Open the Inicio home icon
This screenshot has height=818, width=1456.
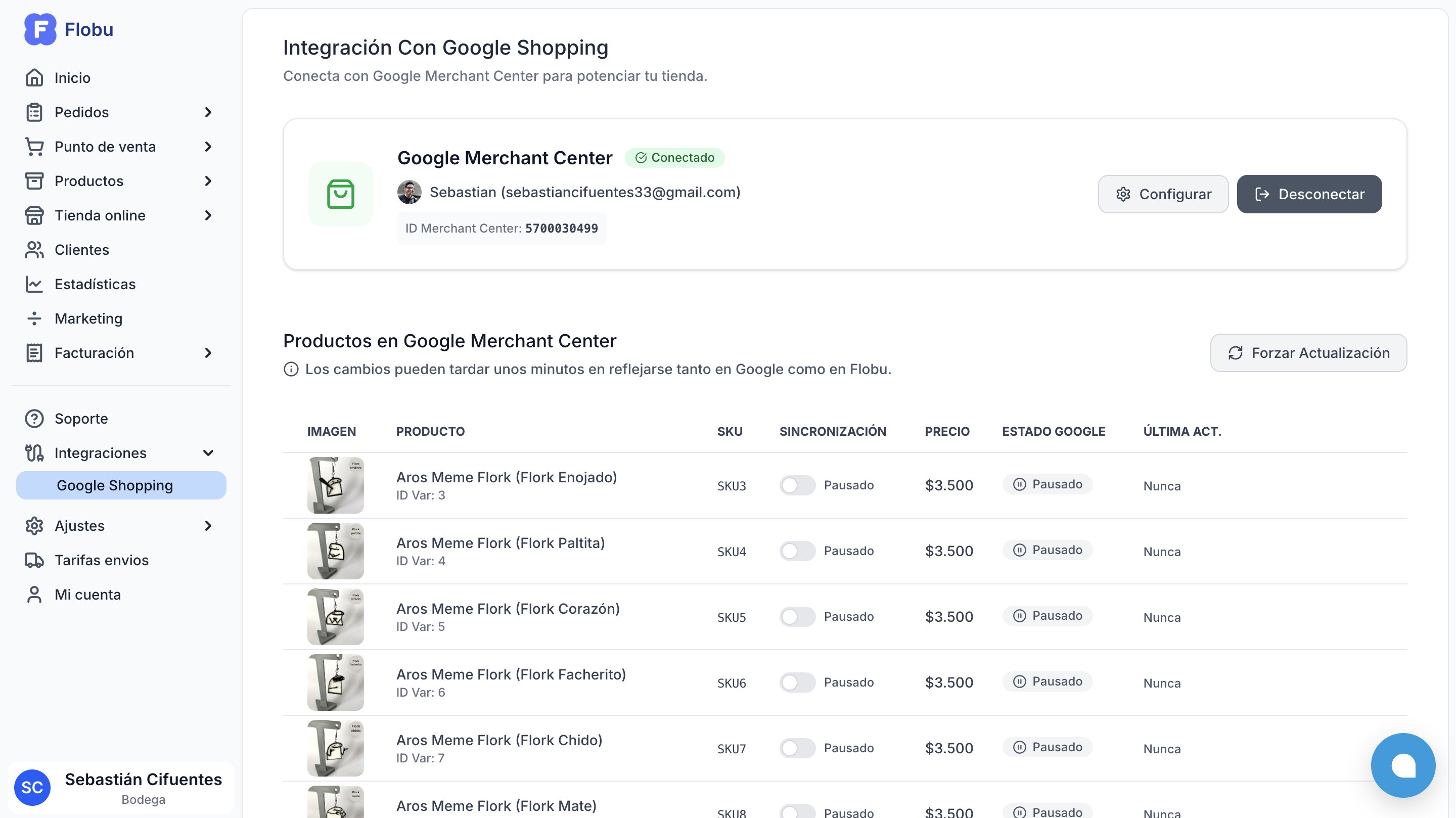point(34,77)
